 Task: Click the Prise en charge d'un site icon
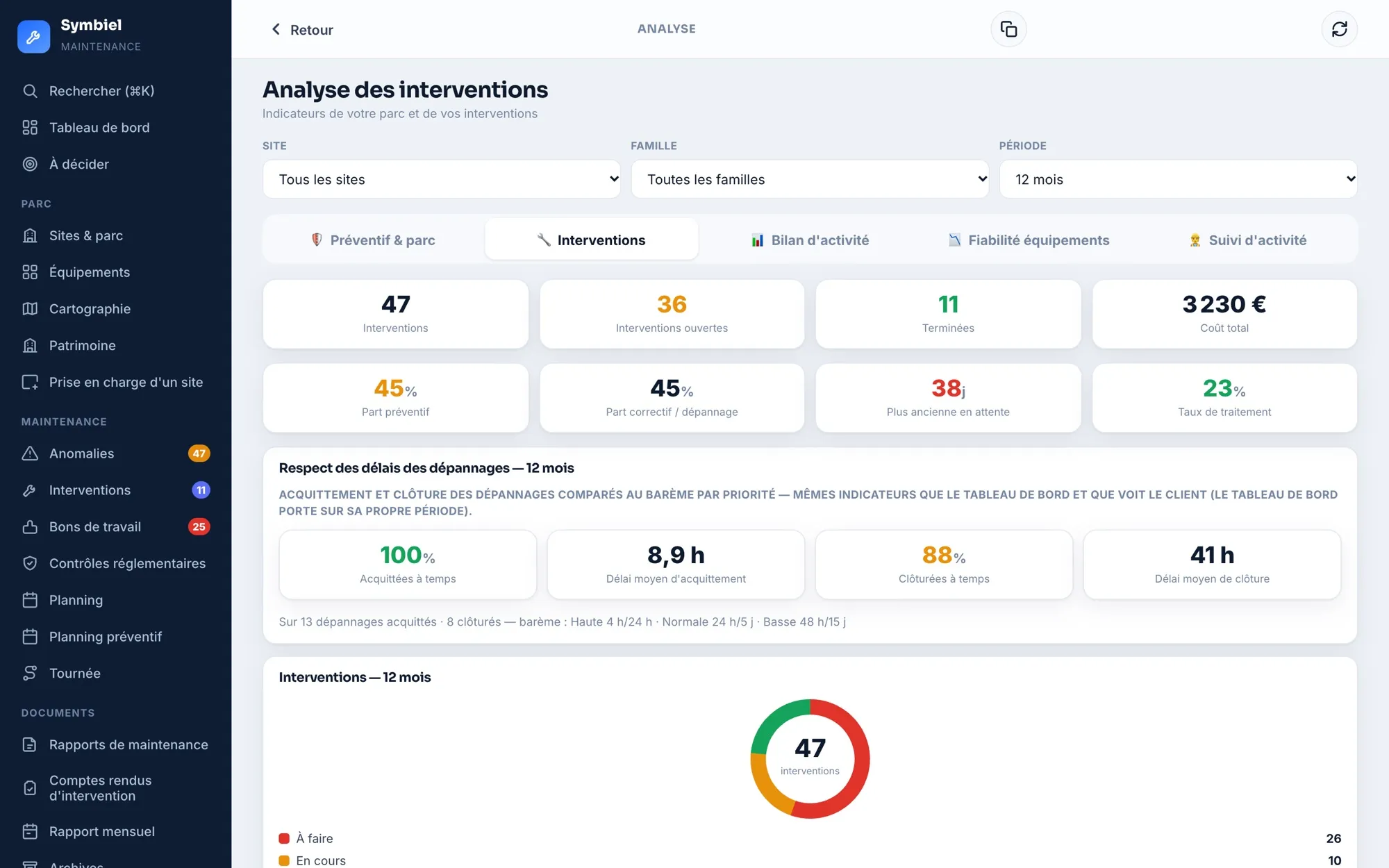point(30,383)
